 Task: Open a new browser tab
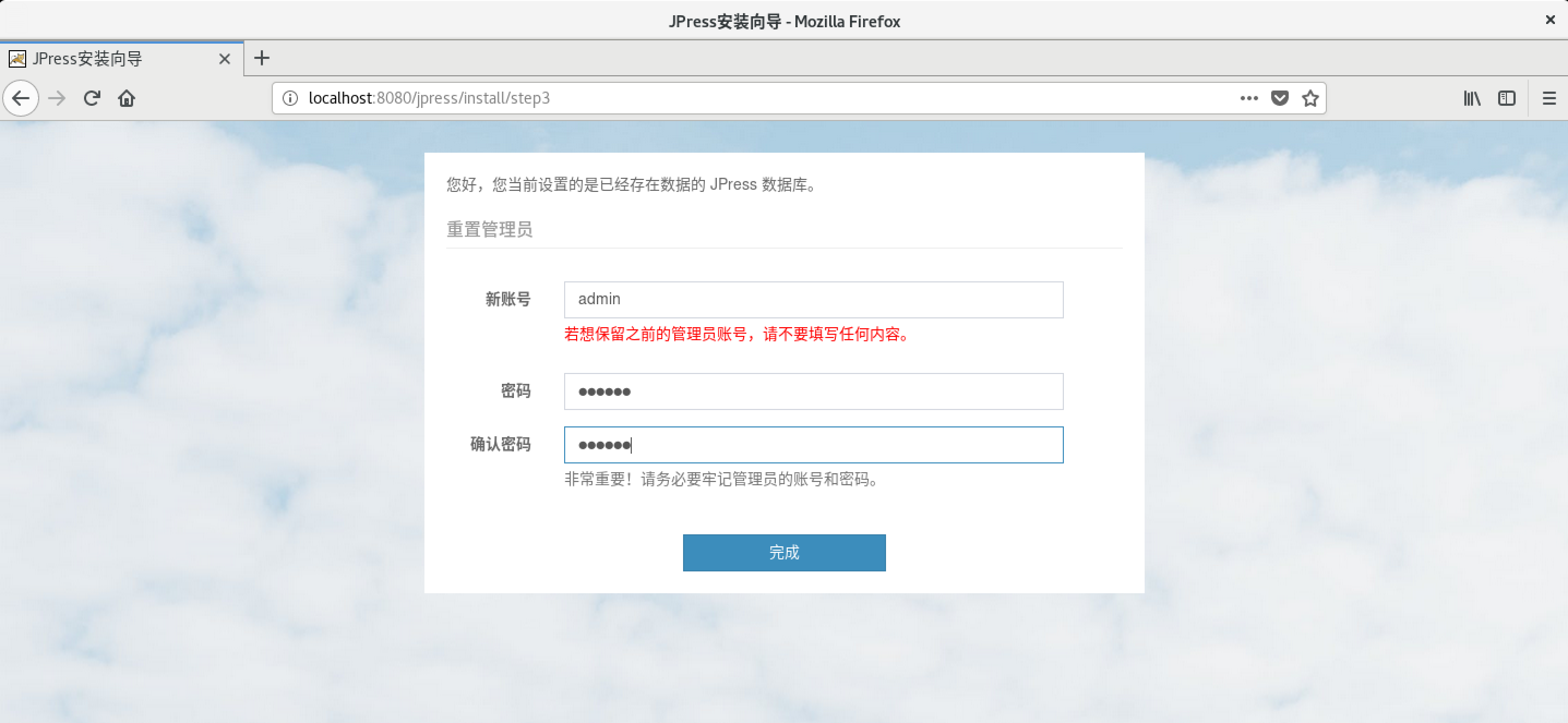[x=262, y=58]
